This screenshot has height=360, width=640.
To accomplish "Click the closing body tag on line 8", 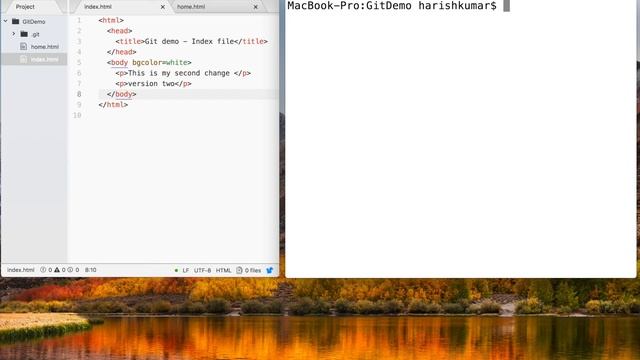I will point(122,94).
